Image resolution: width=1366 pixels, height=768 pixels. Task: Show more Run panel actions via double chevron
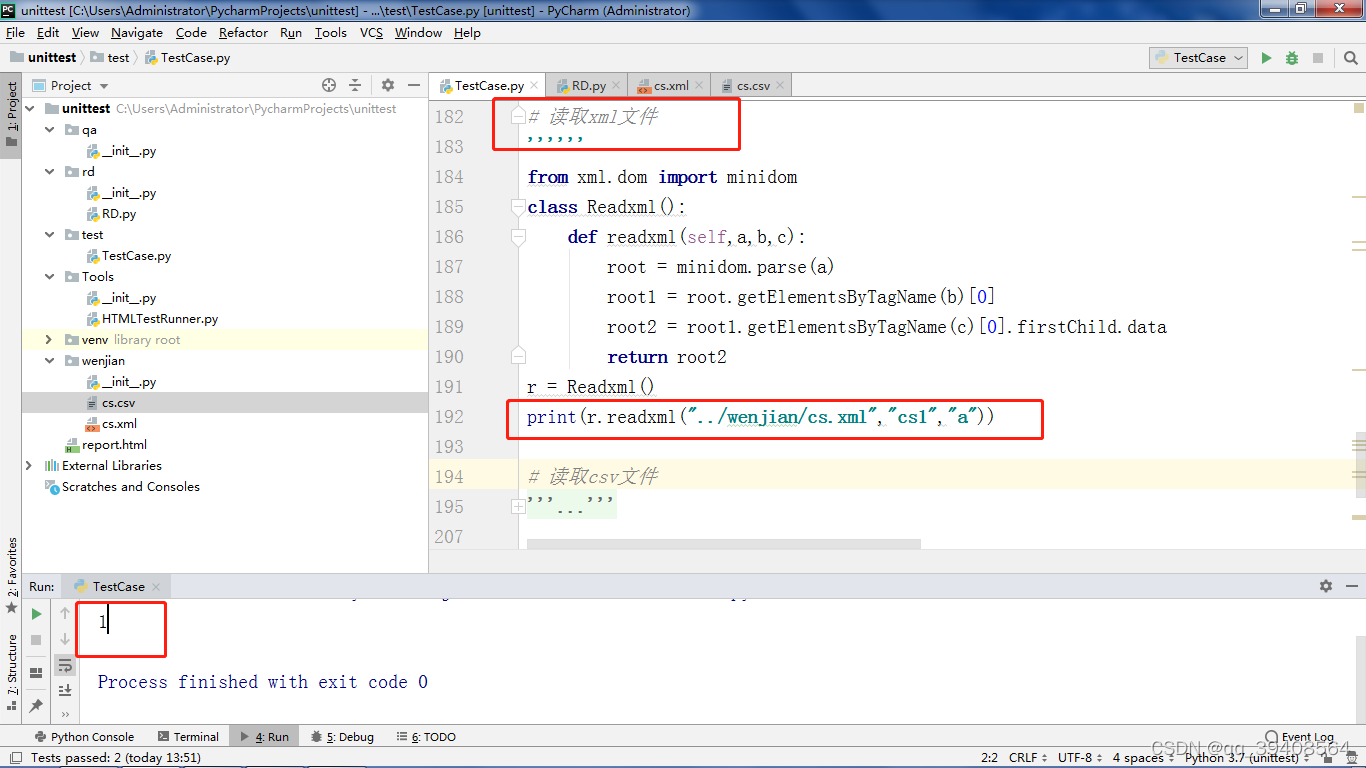[x=65, y=714]
